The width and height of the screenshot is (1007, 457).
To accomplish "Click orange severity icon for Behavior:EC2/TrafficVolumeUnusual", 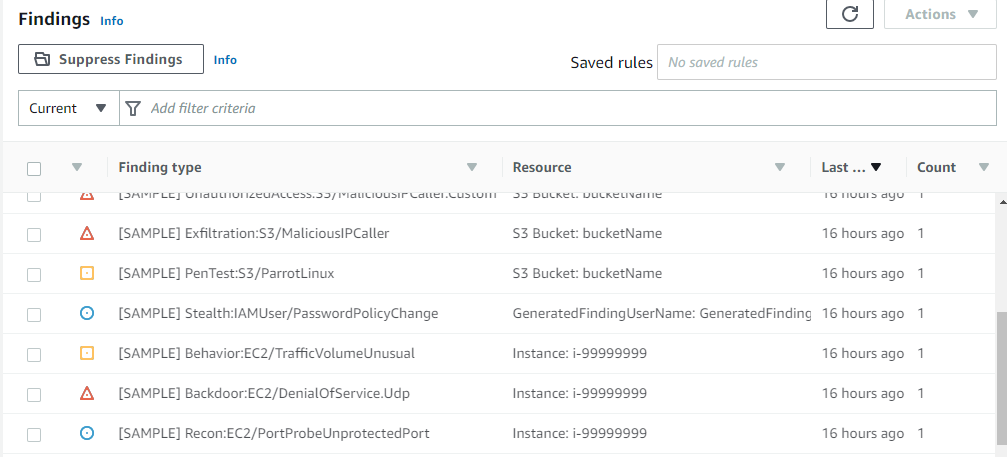I will click(86, 353).
